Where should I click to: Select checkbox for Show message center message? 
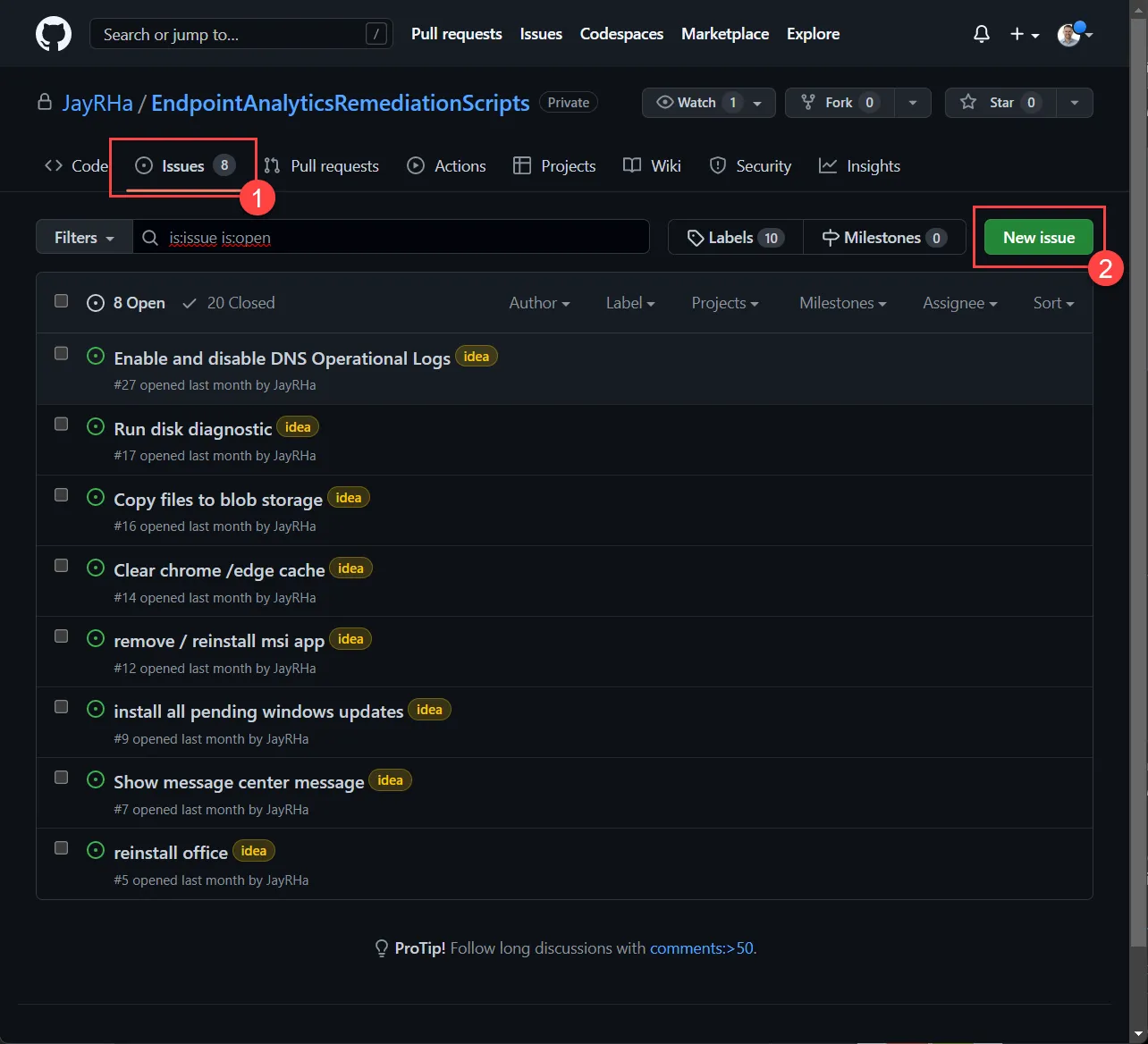click(61, 777)
